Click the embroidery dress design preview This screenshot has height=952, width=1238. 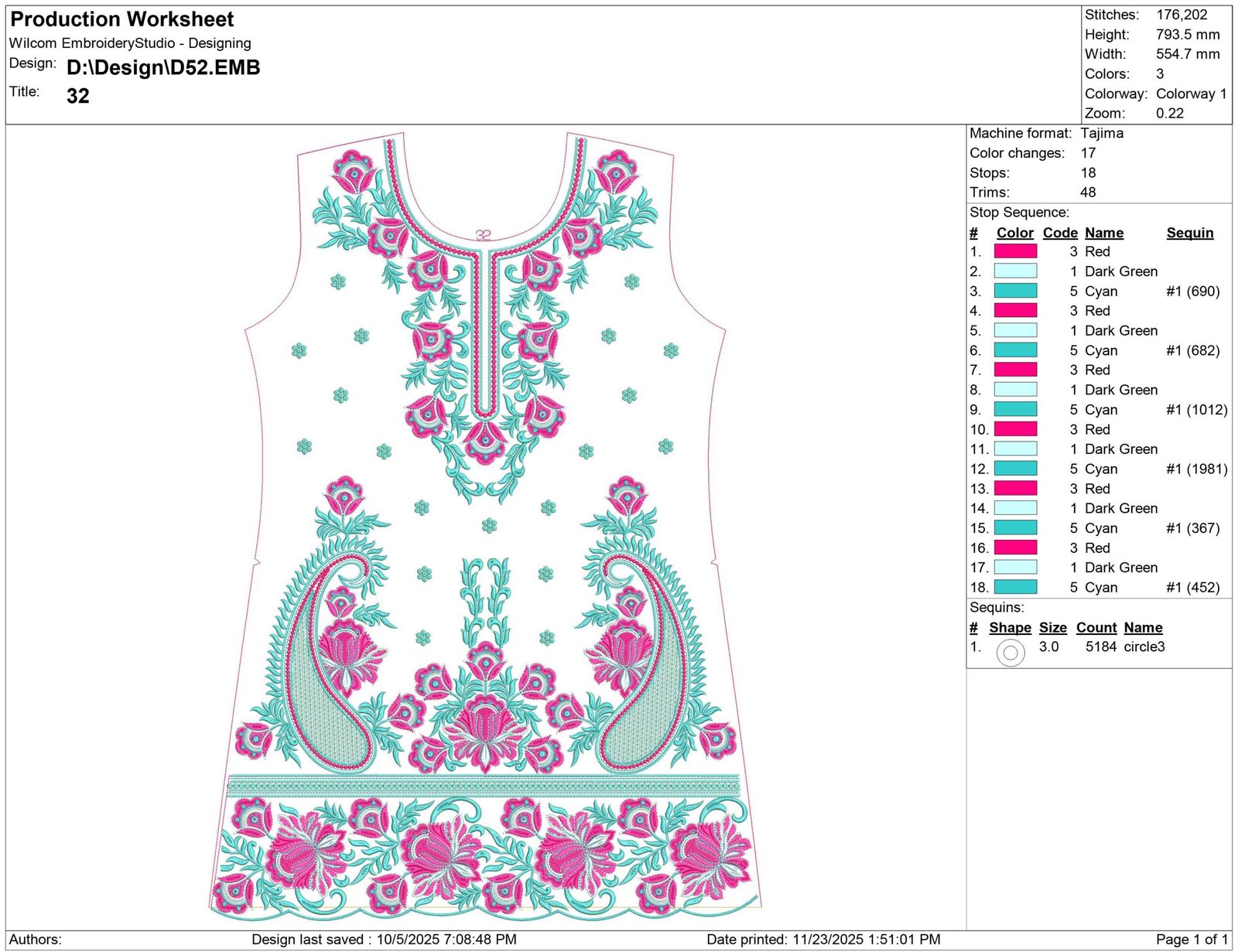coord(485,527)
